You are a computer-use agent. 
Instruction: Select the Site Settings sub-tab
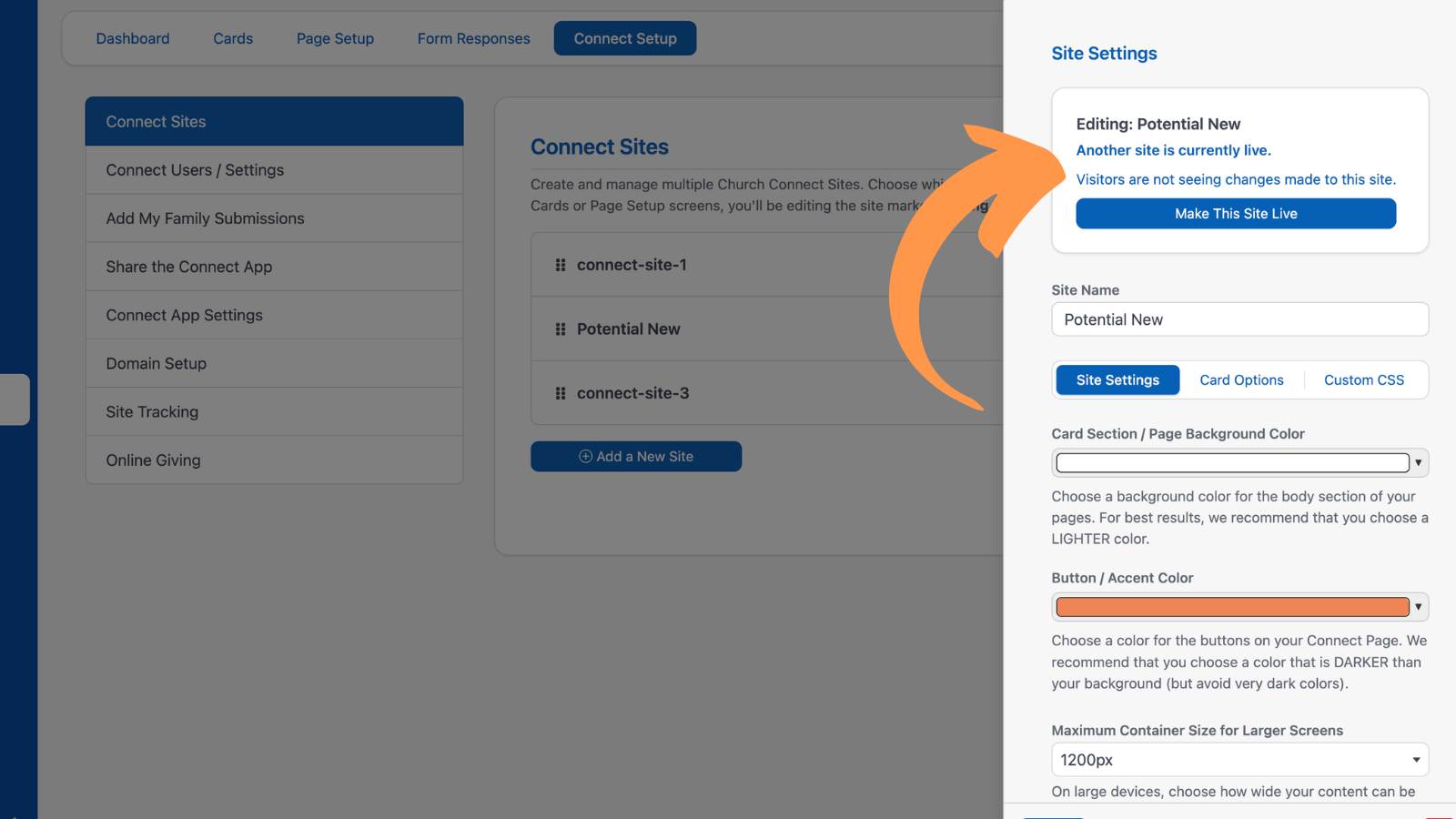[1117, 380]
